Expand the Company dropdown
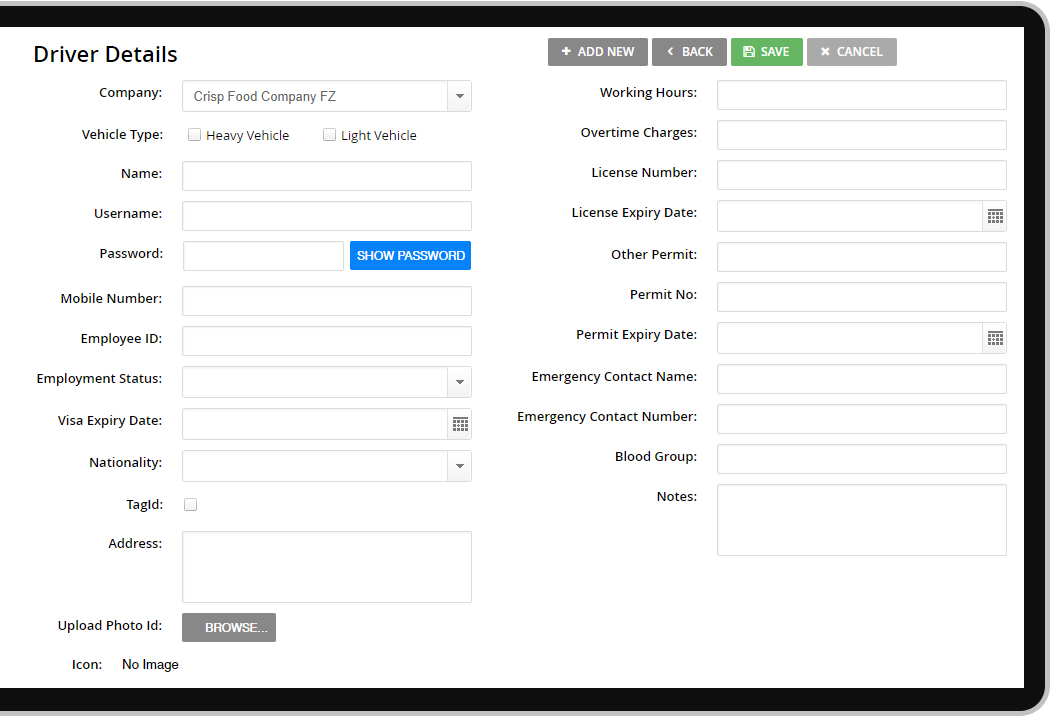This screenshot has width=1050, height=716. 459,97
